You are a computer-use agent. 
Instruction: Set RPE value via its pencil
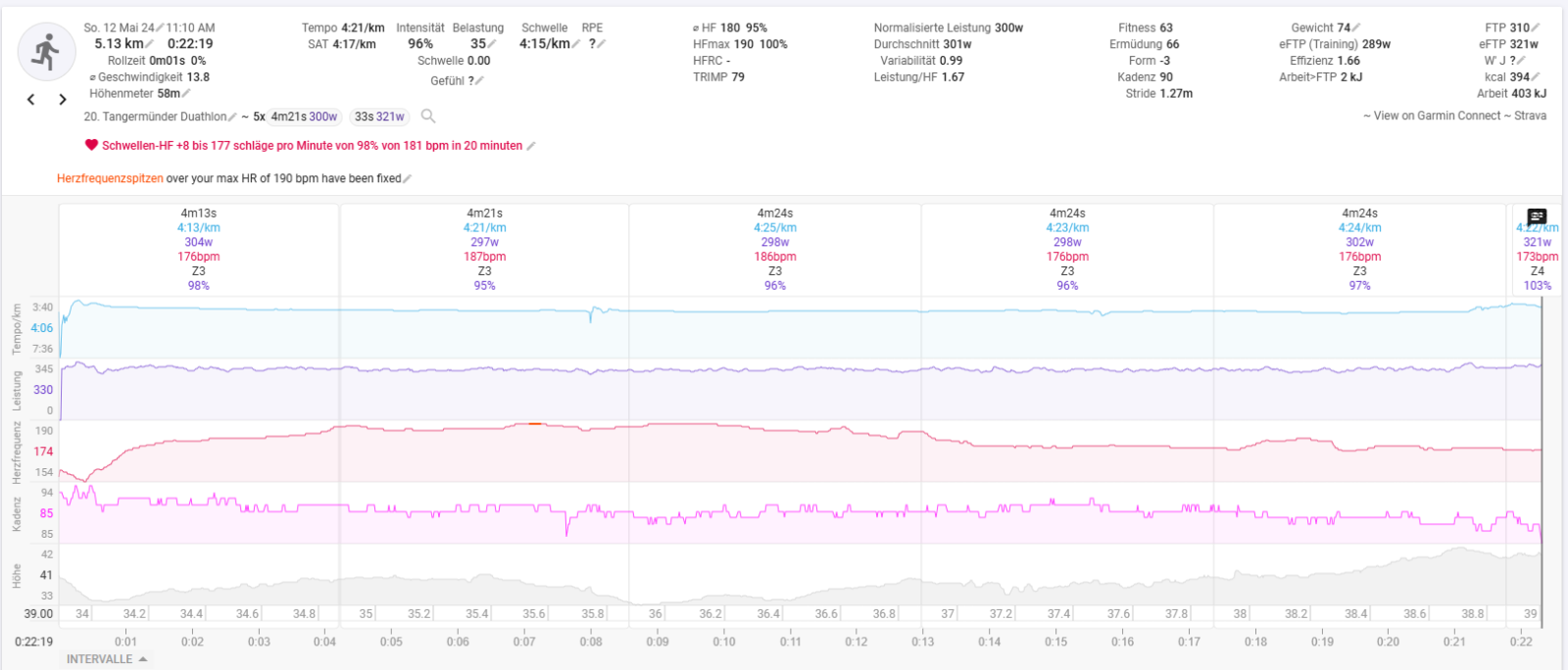(x=602, y=44)
